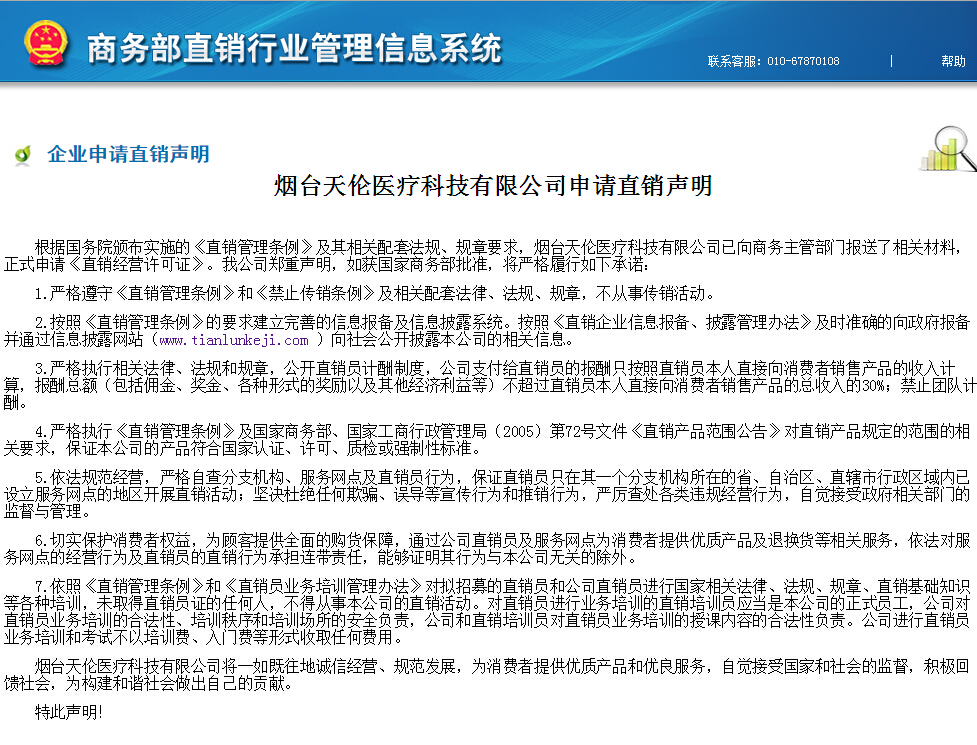This screenshot has width=977, height=745.
Task: Click the magnifier chart icon at right
Action: click(x=947, y=150)
